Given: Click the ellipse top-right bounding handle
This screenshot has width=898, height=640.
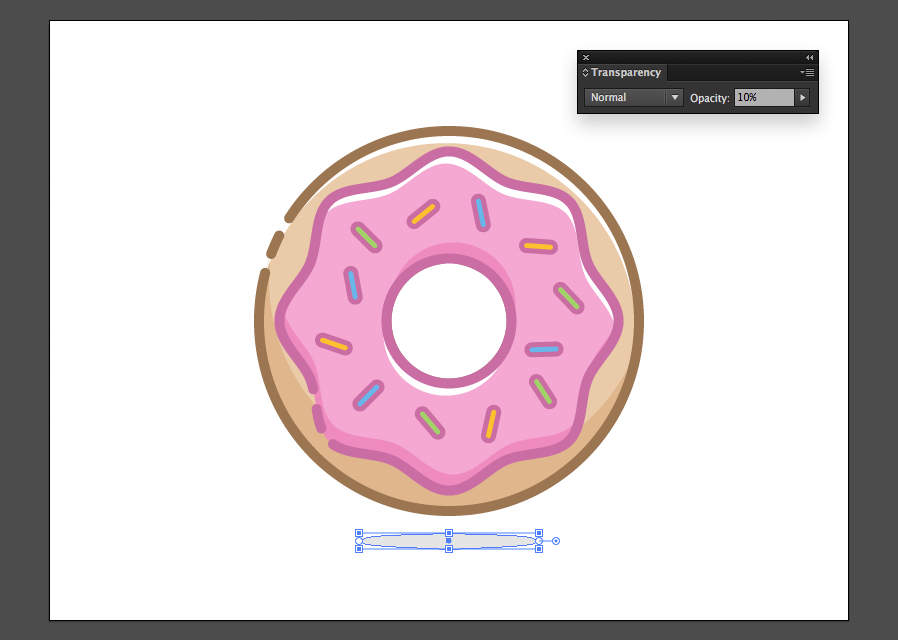Looking at the screenshot, I should click(539, 533).
